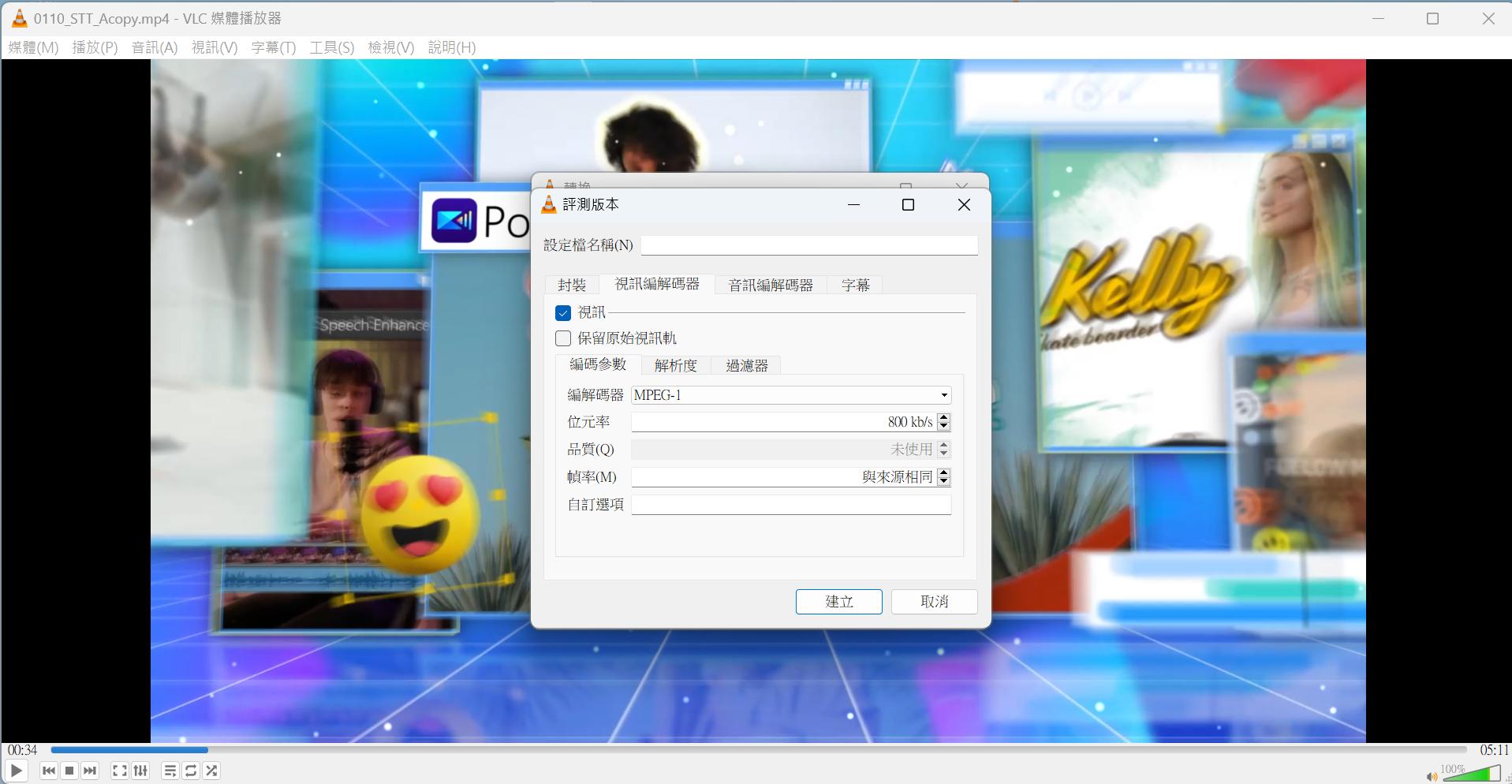Show the playlist view

coord(170,771)
